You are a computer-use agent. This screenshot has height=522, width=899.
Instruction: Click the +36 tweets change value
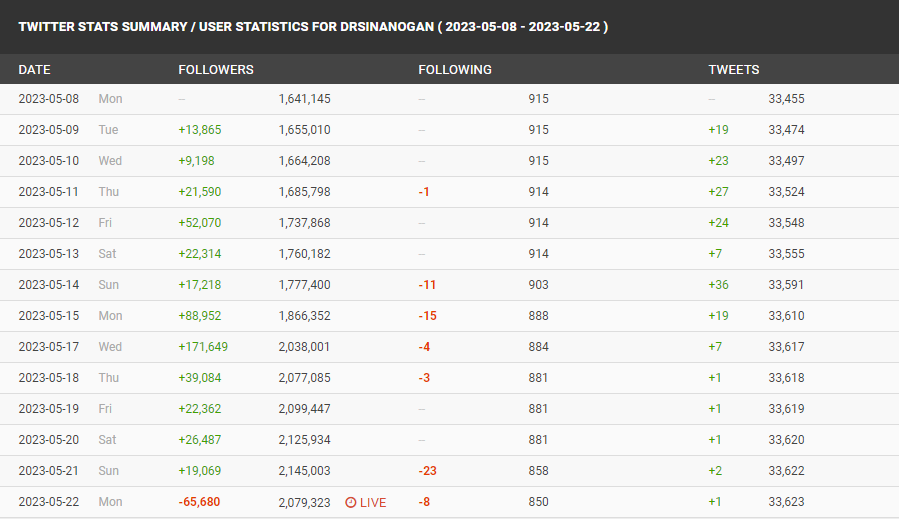(x=718, y=285)
